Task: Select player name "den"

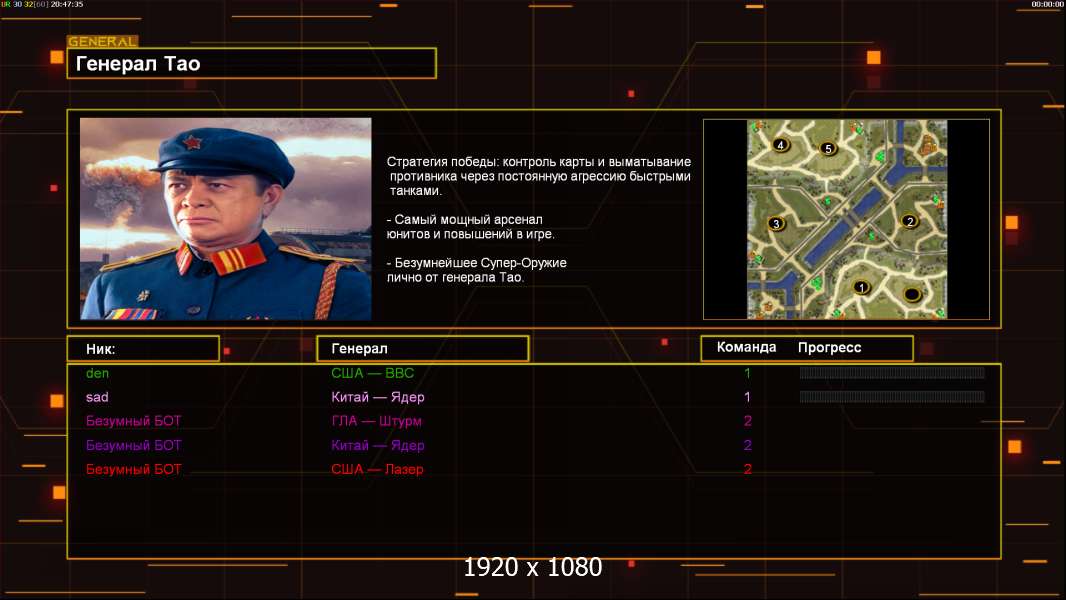Action: pos(97,373)
